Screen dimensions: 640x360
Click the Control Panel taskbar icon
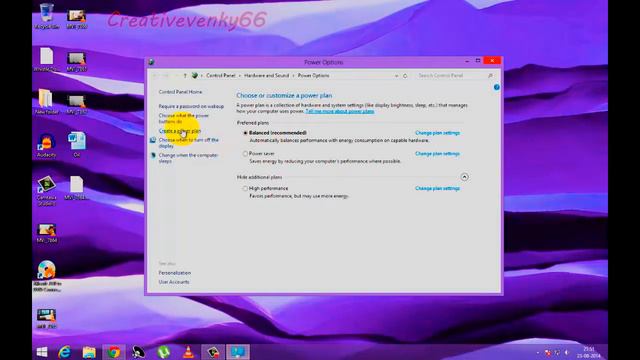238,352
